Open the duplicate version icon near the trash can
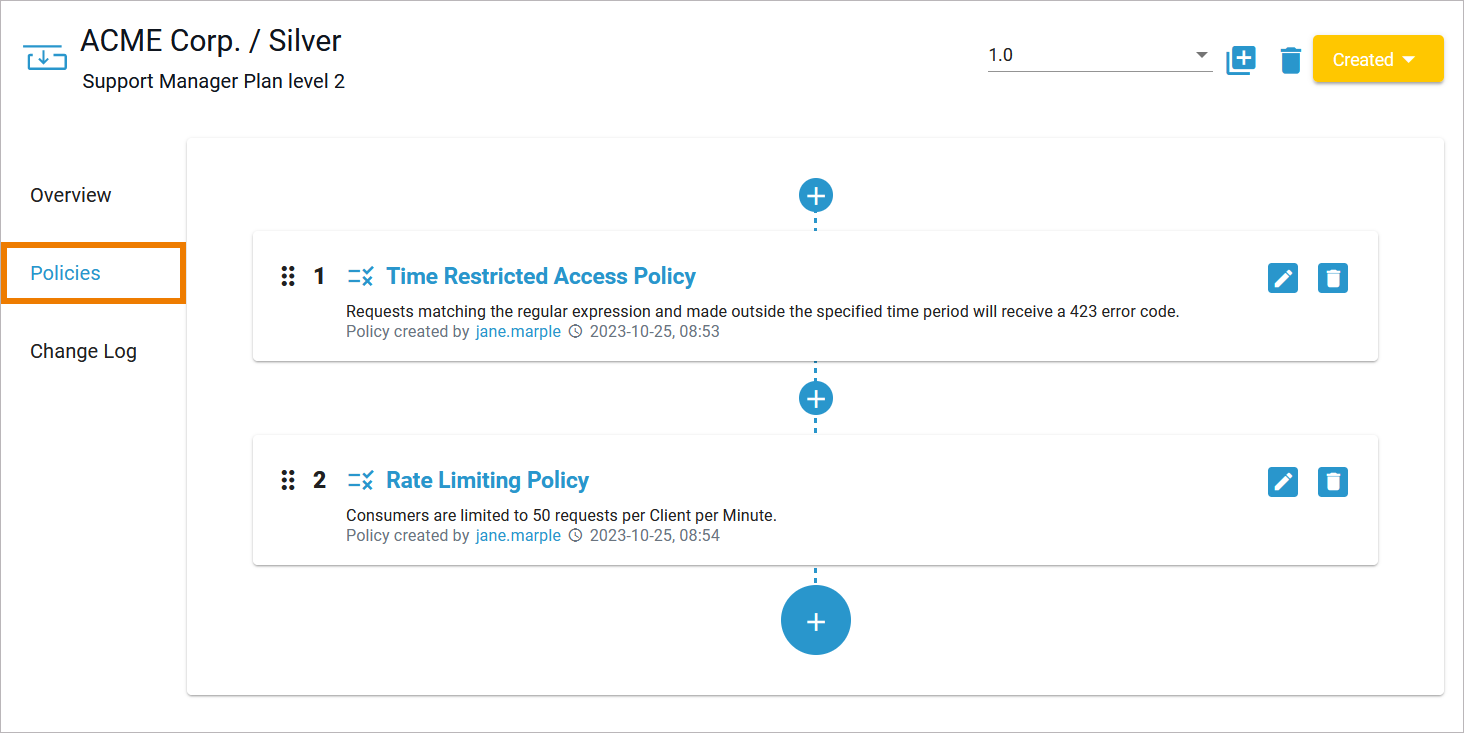 pyautogui.click(x=1240, y=60)
